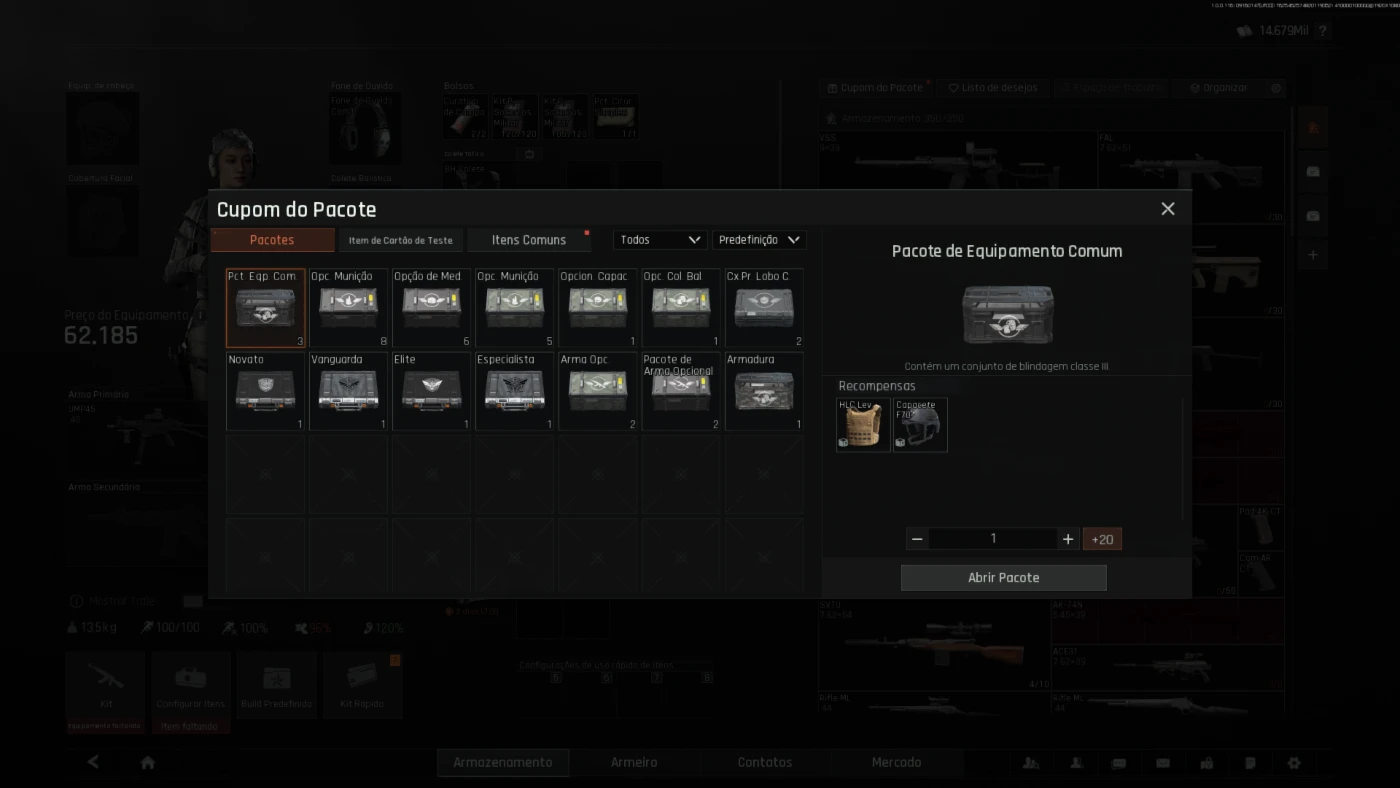1400x788 pixels.
Task: Select the Opc. Munição crate with count 8
Action: [x=348, y=308]
